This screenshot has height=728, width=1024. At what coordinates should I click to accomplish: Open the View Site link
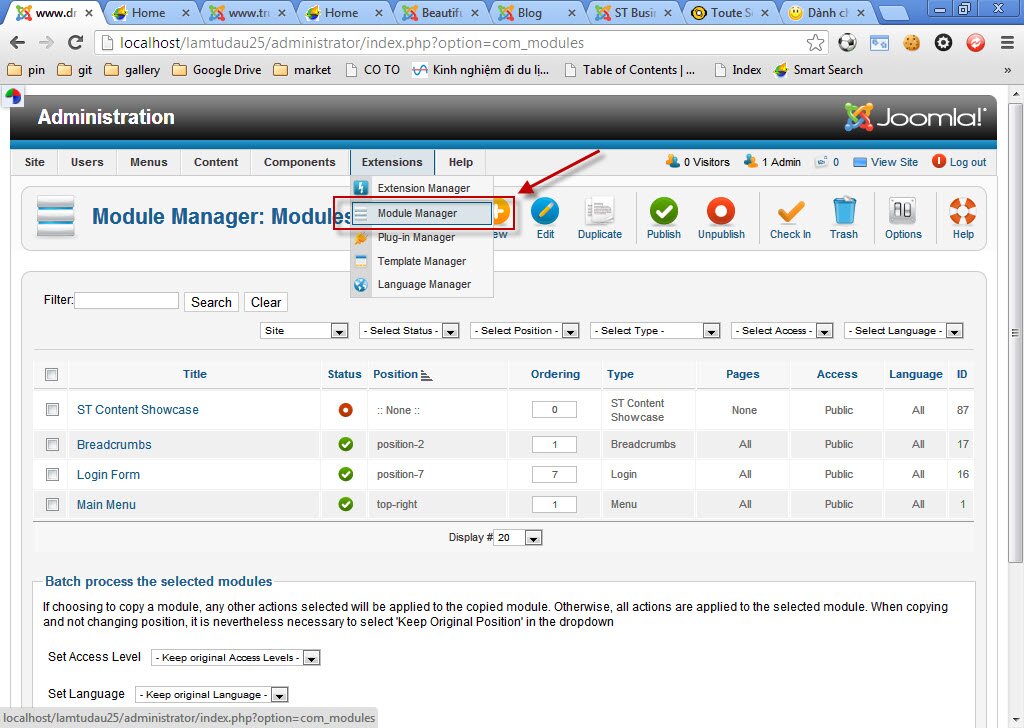click(894, 162)
